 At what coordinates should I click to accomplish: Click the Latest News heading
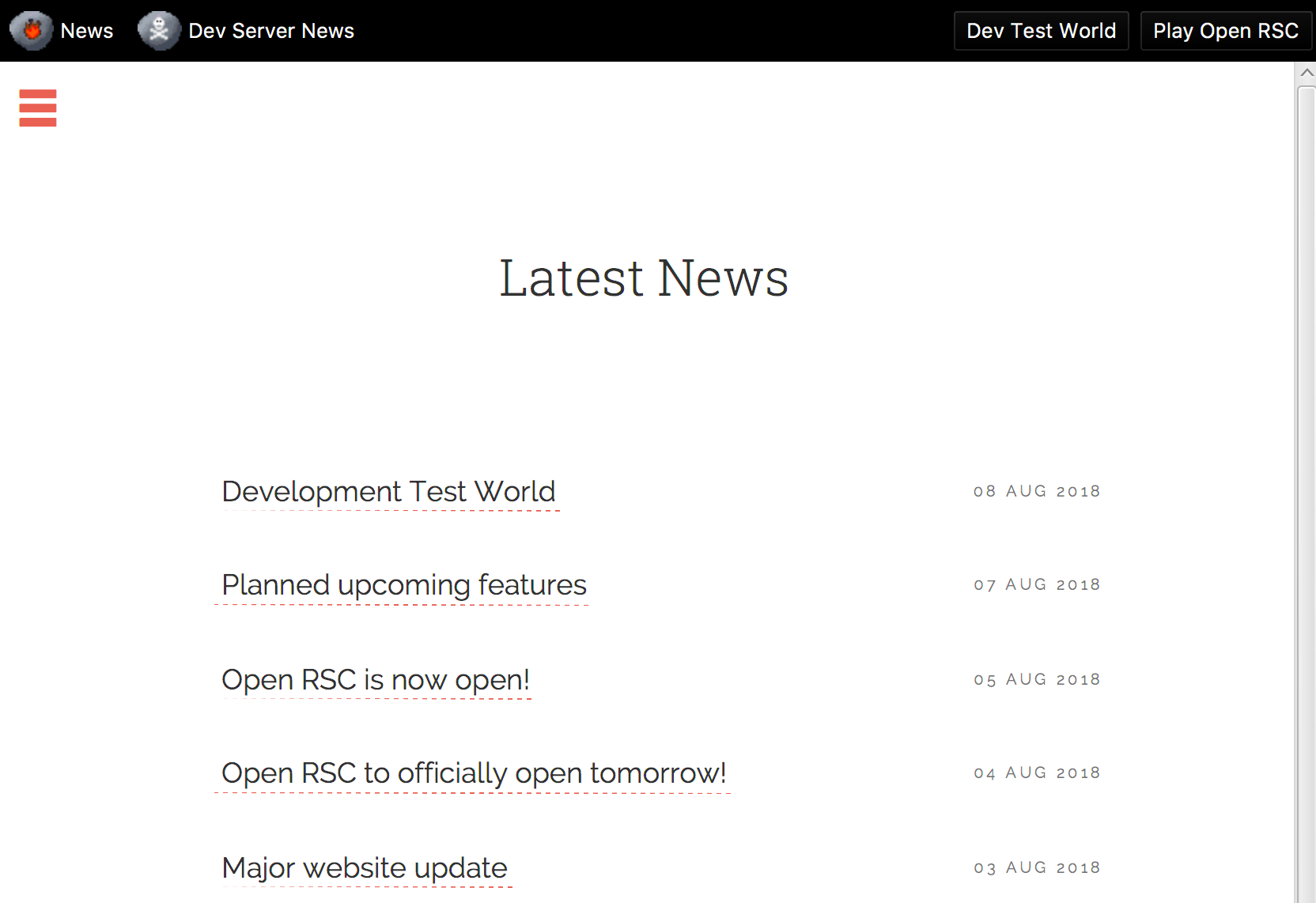click(644, 278)
